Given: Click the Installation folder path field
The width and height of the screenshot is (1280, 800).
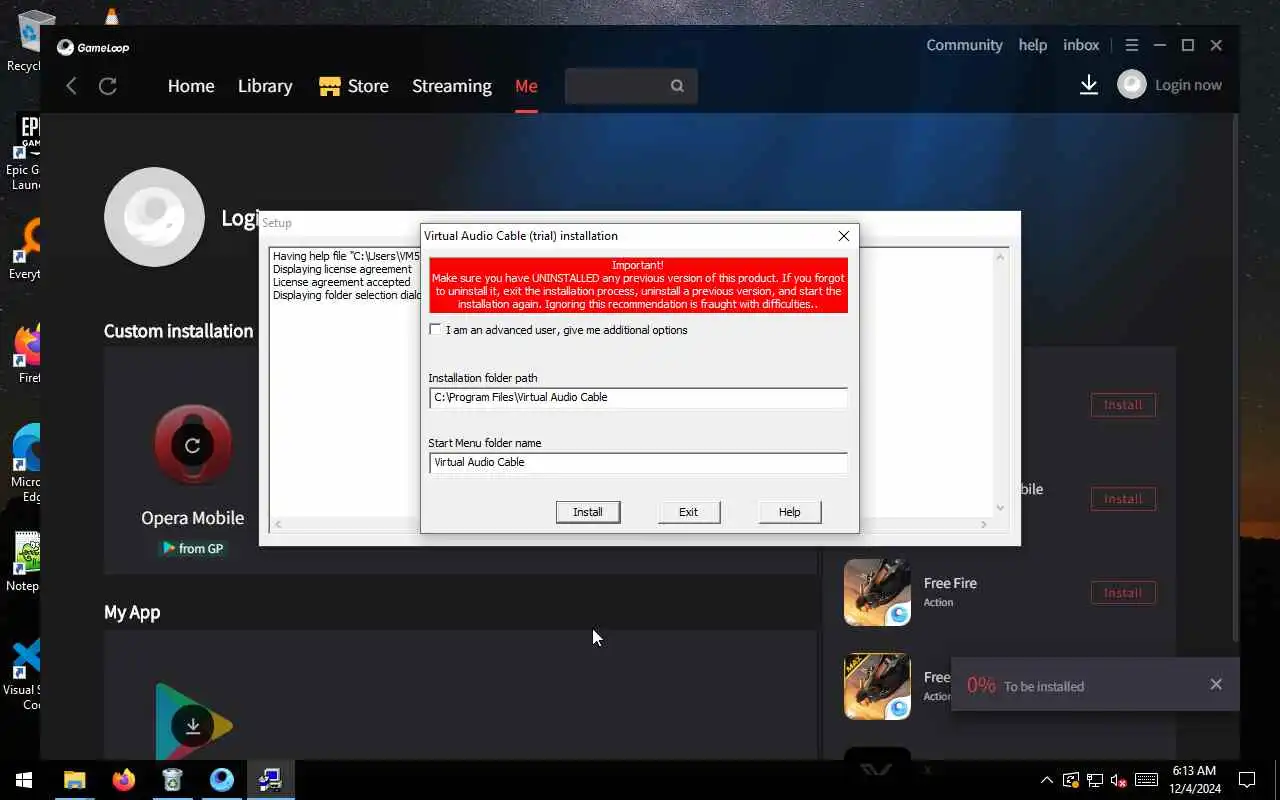Looking at the screenshot, I should coord(638,397).
